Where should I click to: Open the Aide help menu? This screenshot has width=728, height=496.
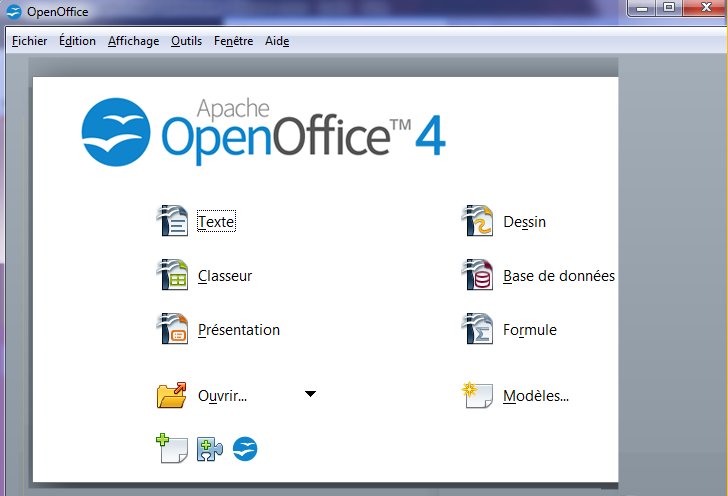pos(277,41)
